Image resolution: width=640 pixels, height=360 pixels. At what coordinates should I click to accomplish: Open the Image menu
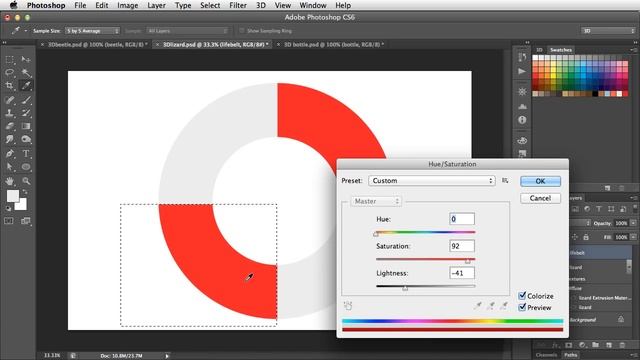point(127,5)
